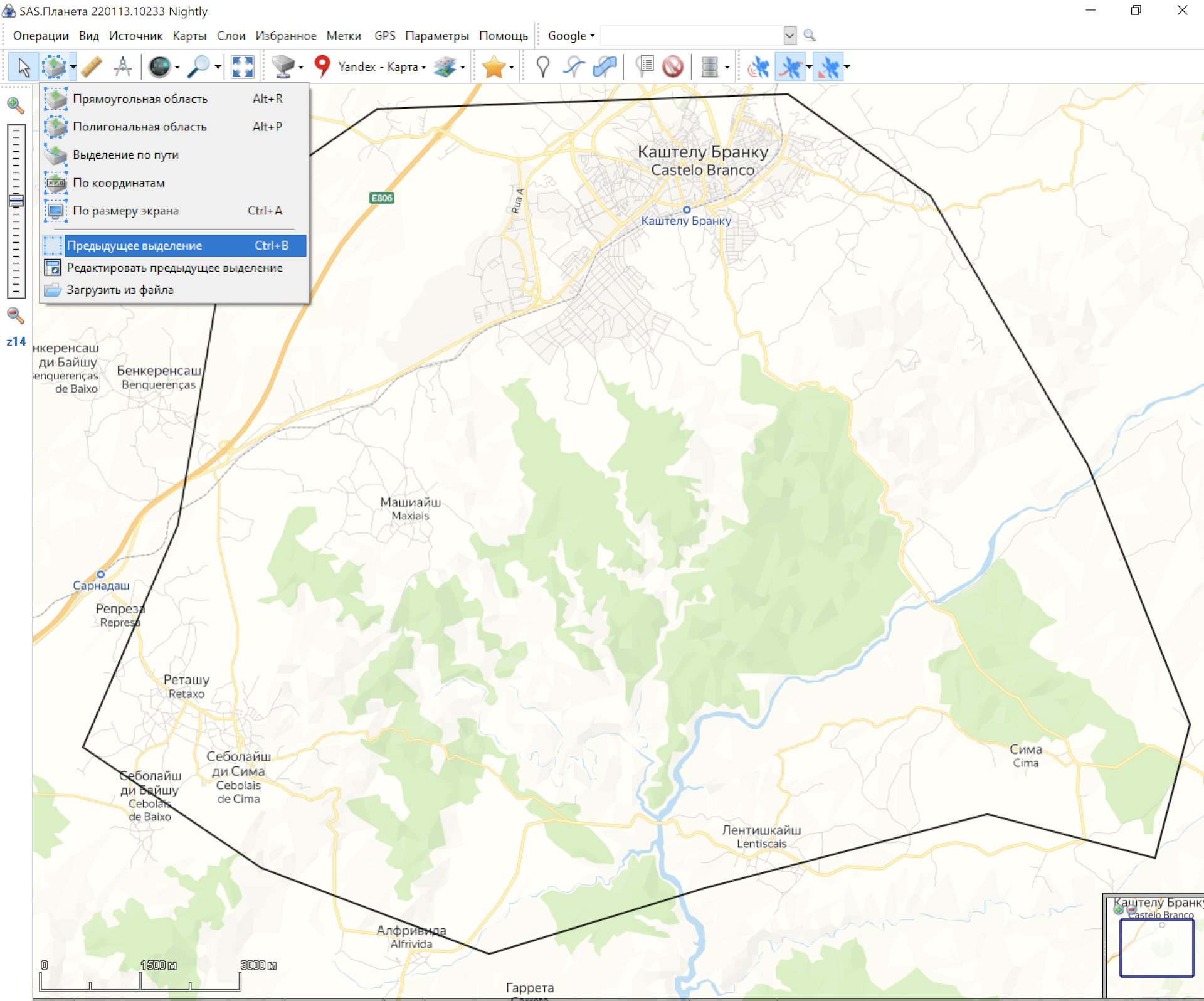
Task: Expand the selection tool dropdown arrow
Action: tap(73, 67)
